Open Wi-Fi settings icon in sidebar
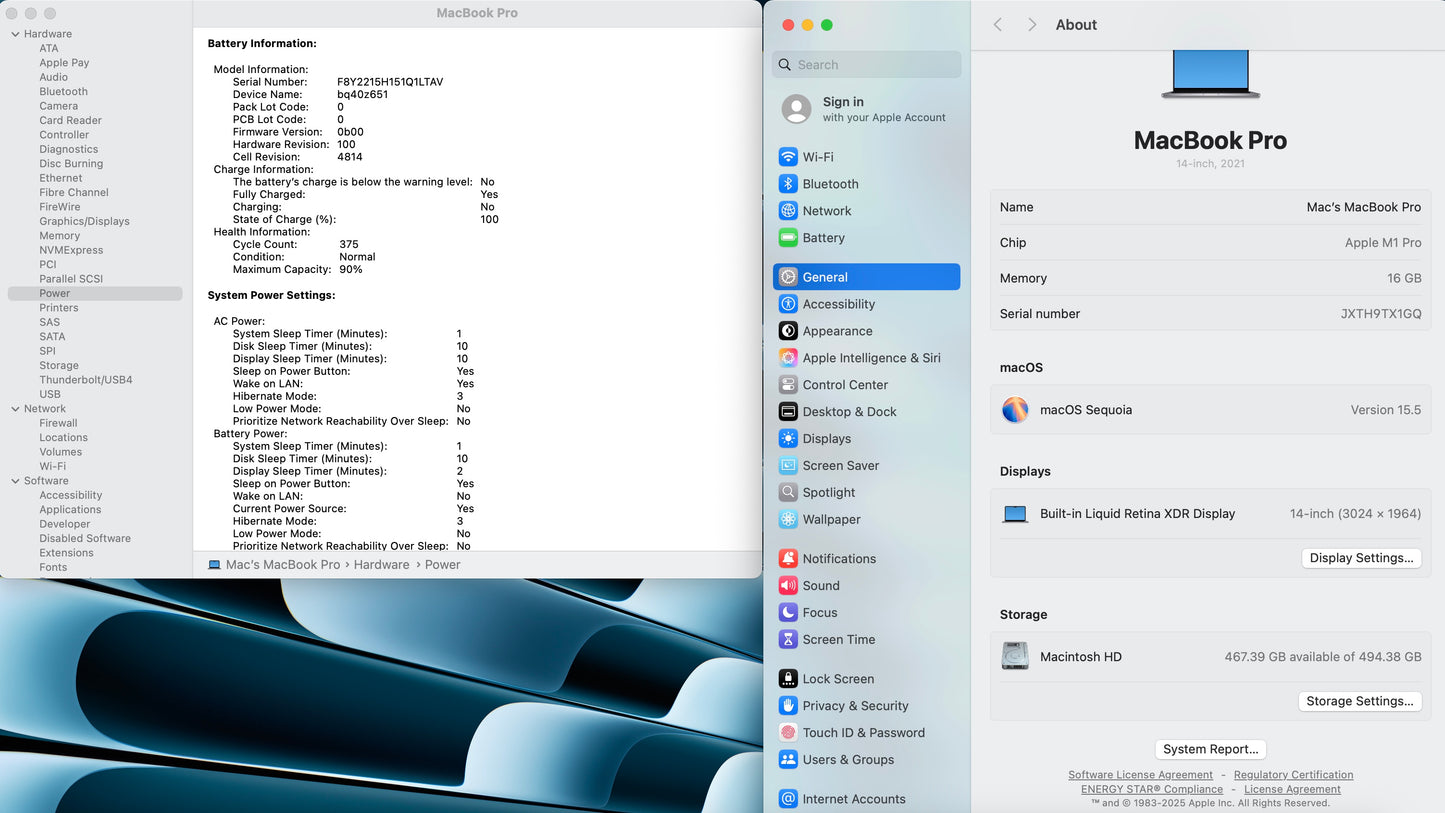Screen dimensions: 1445x813 788,157
